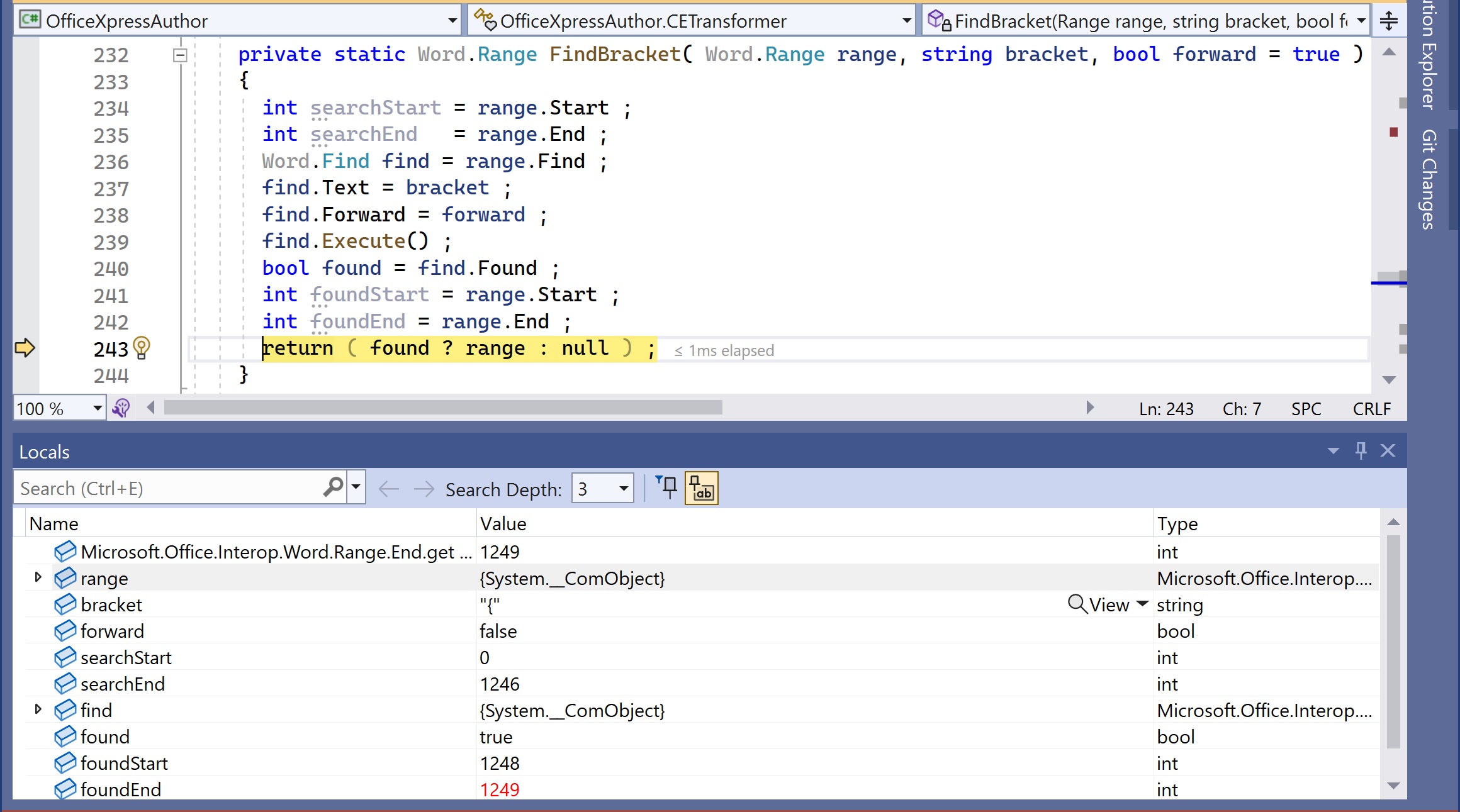
Task: Click the find next arrow in Locals
Action: tap(424, 489)
